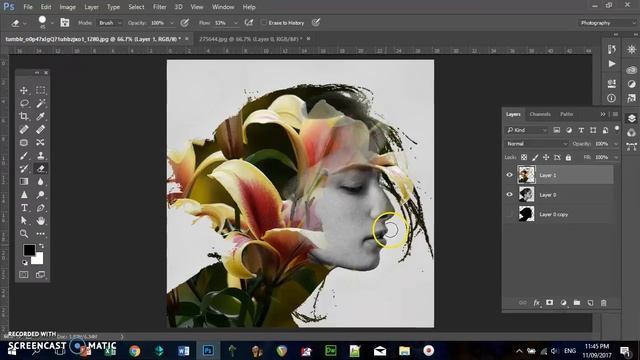Image resolution: width=640 pixels, height=360 pixels.
Task: Select the Blur tool
Action: click(x=40, y=182)
